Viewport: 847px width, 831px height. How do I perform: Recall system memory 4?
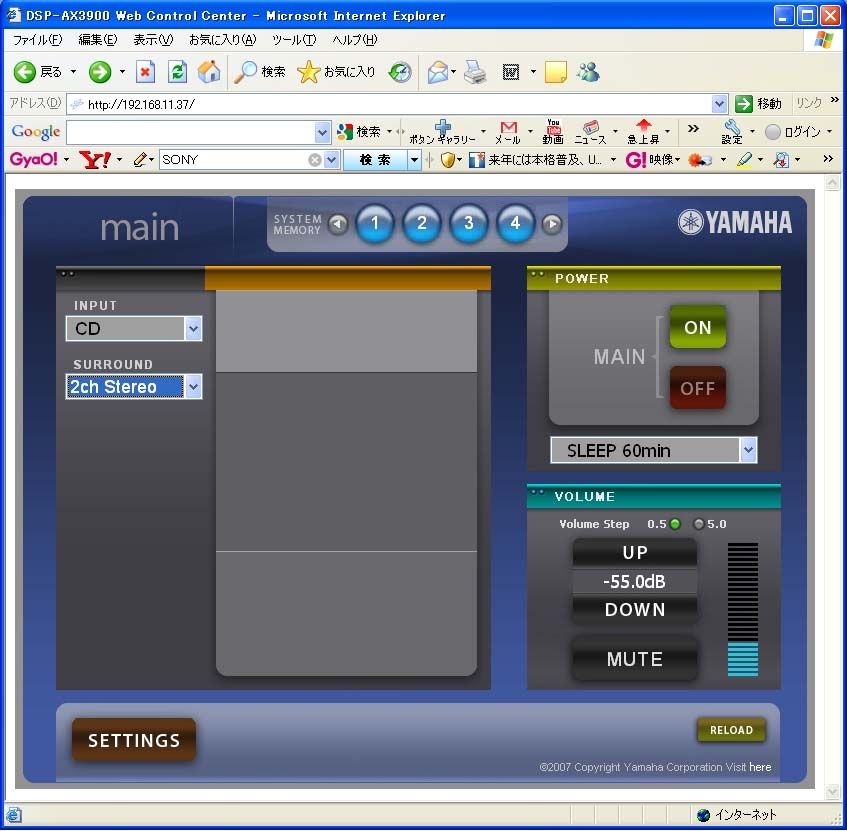point(515,223)
